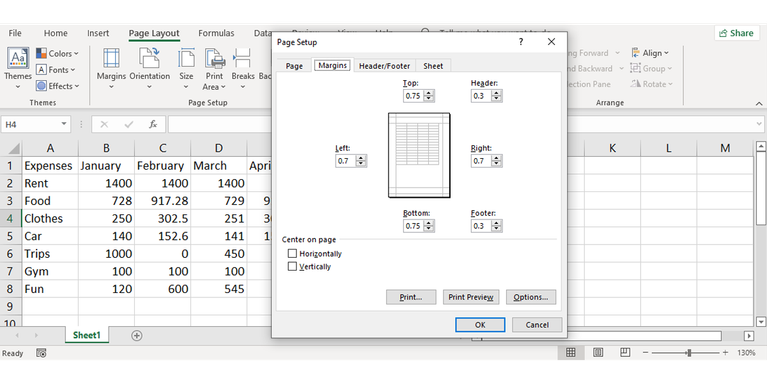
Task: Enable Vertically center on page
Action: 293,267
